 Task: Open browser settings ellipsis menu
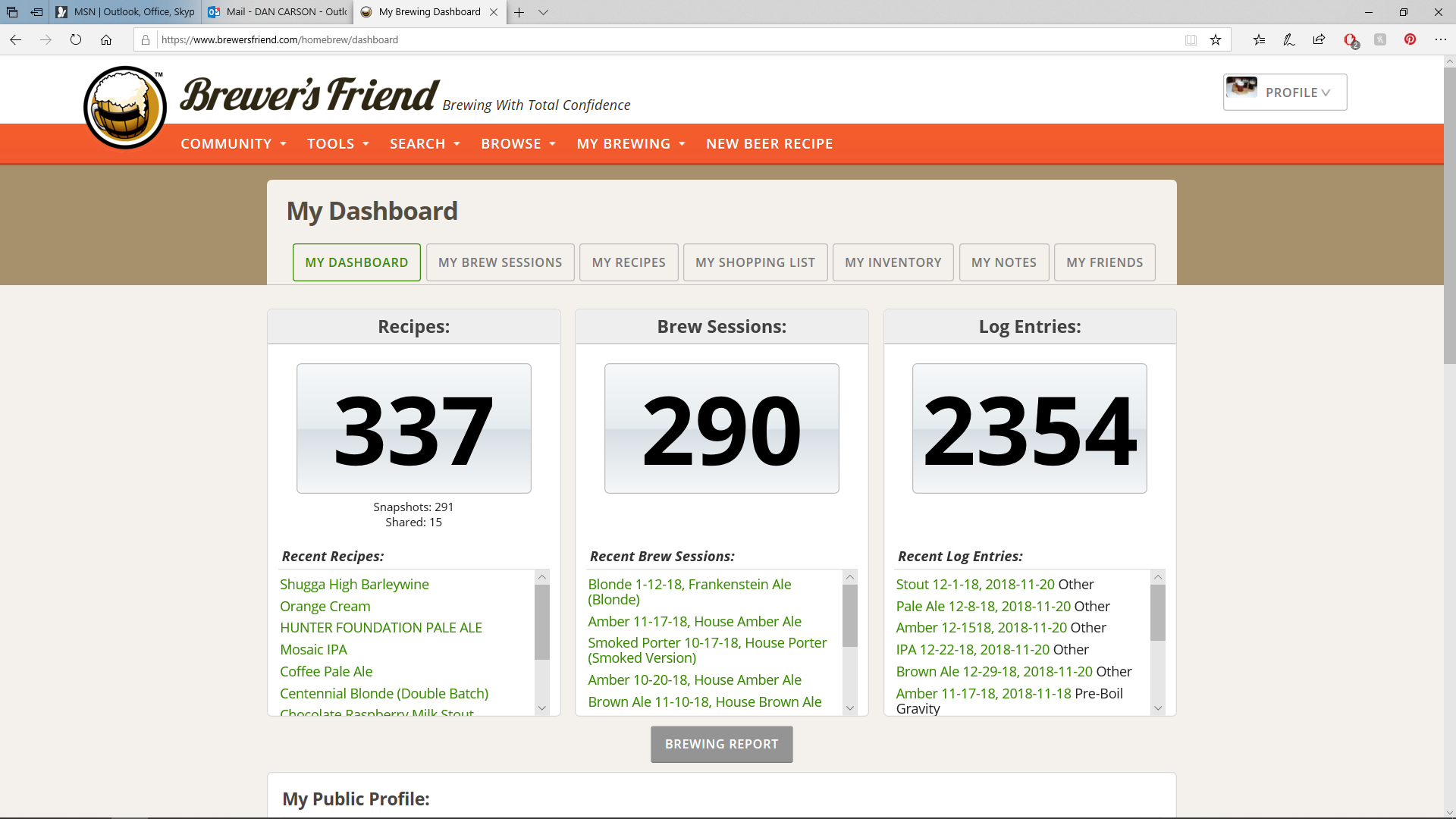1440,40
